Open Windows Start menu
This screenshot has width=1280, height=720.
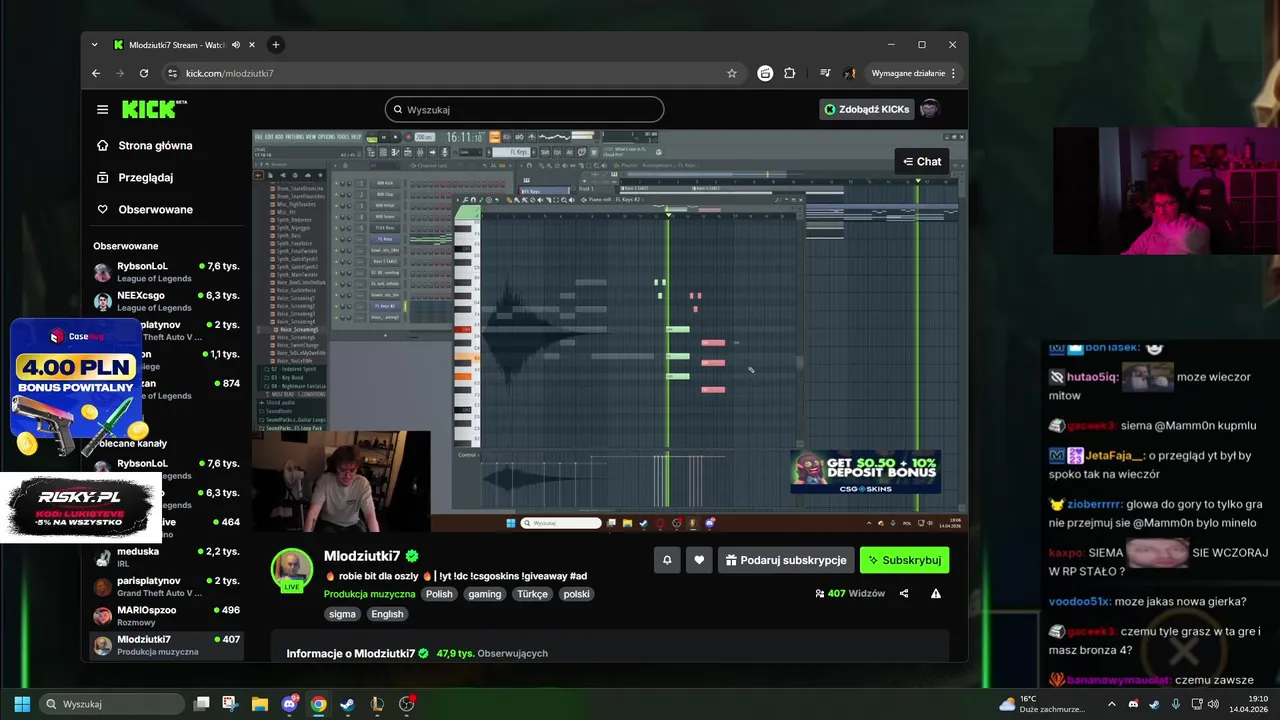coord(22,704)
